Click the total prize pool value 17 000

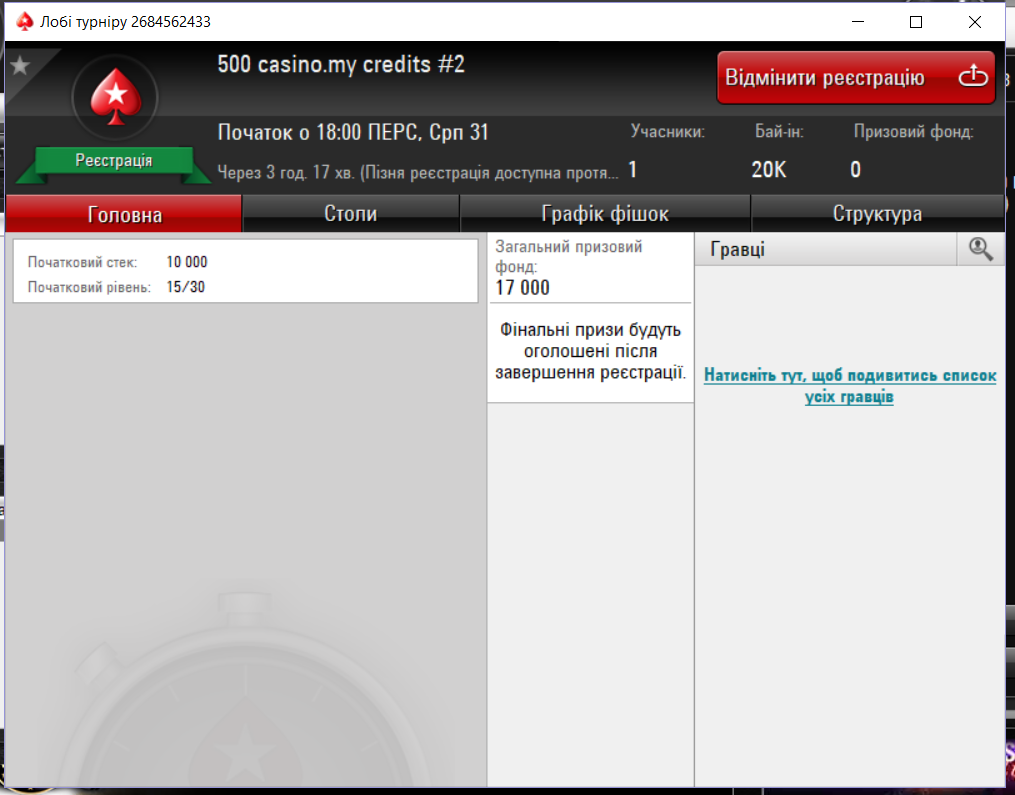click(522, 287)
